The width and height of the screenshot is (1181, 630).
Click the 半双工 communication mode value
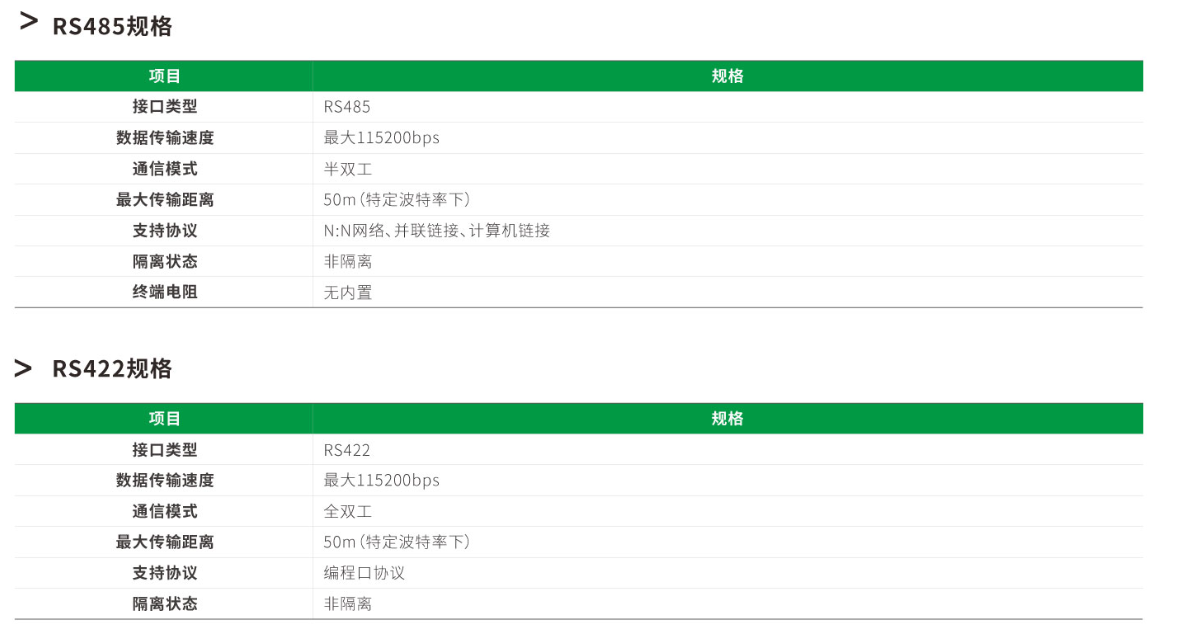tap(348, 169)
